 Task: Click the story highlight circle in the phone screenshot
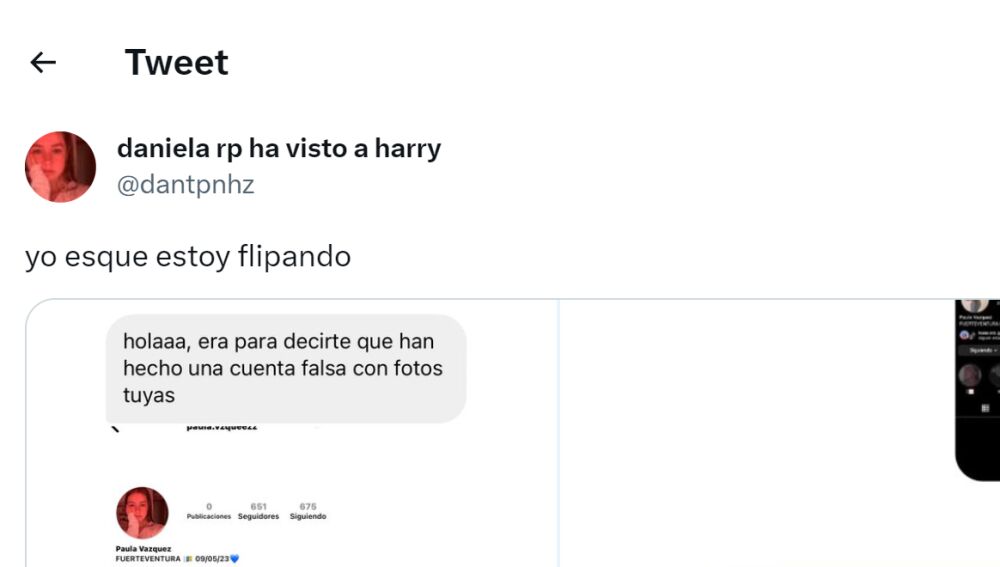click(971, 376)
